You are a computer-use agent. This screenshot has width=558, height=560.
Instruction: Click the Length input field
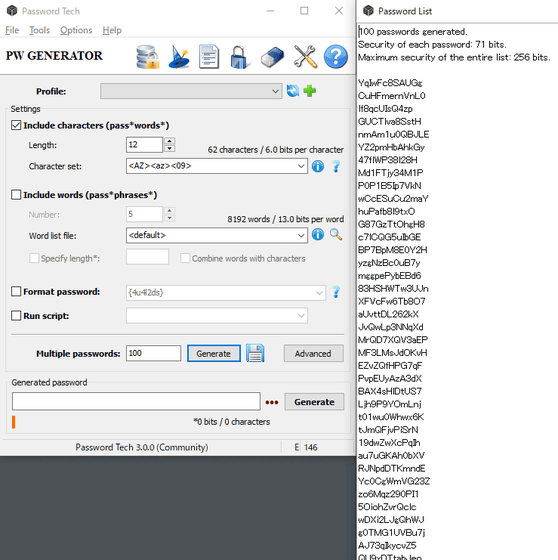point(145,145)
